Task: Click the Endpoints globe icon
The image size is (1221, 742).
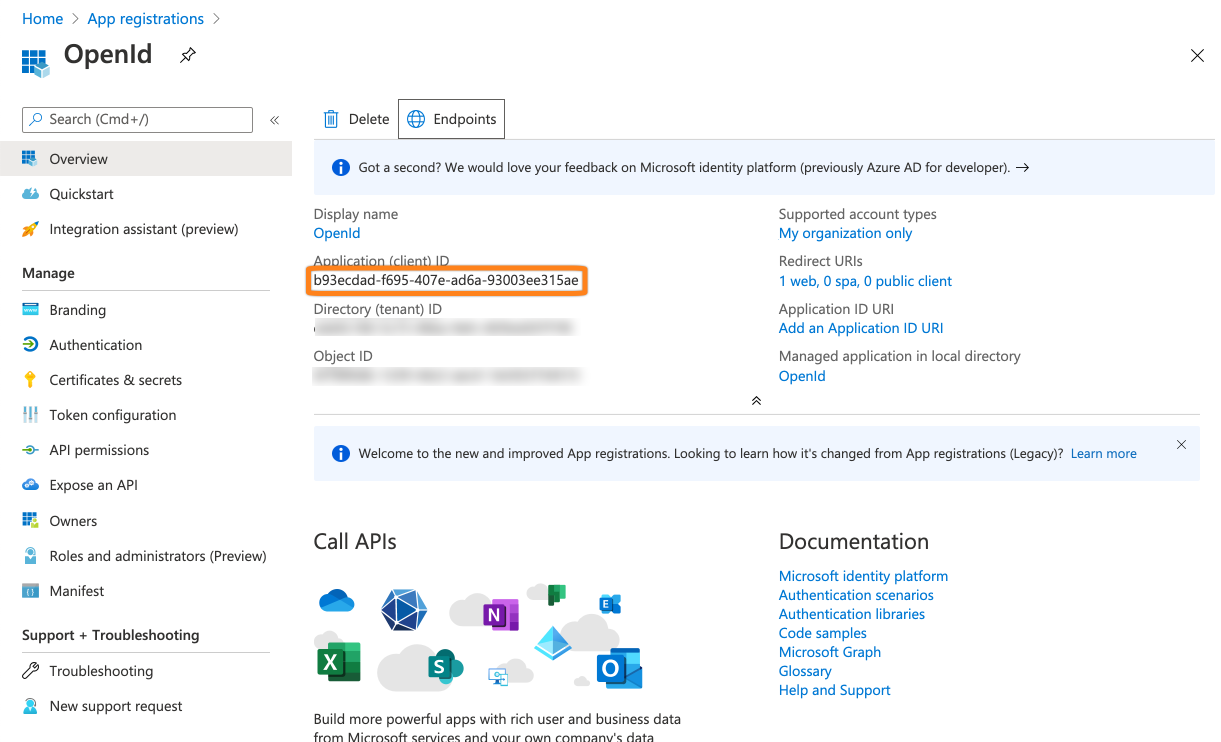Action: pos(415,118)
